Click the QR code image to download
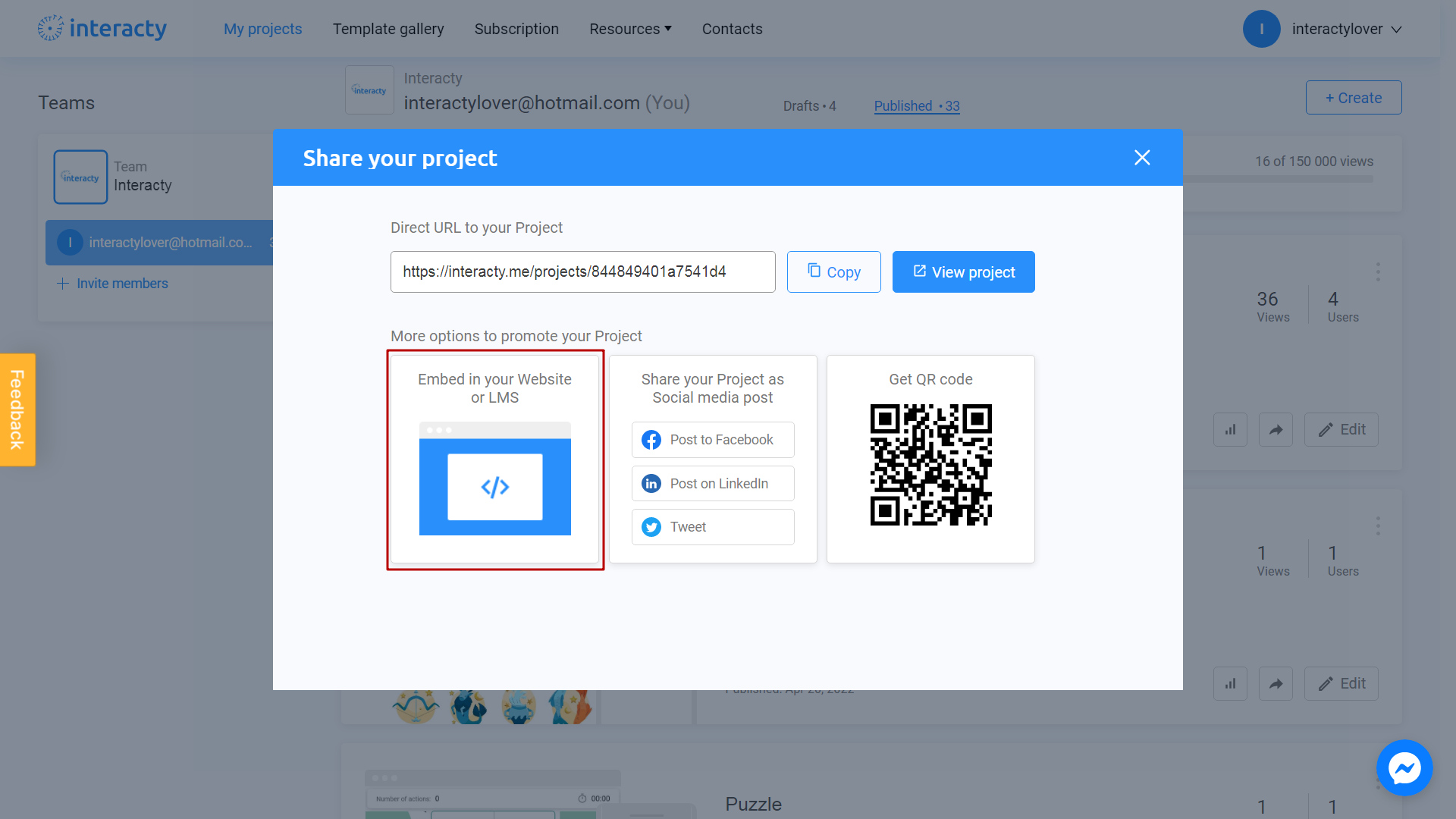 pos(930,465)
